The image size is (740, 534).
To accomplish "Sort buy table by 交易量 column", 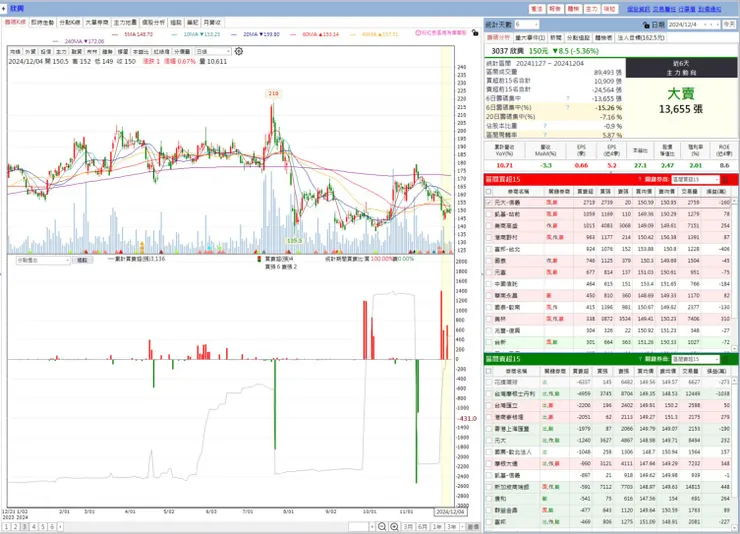I will pos(690,192).
